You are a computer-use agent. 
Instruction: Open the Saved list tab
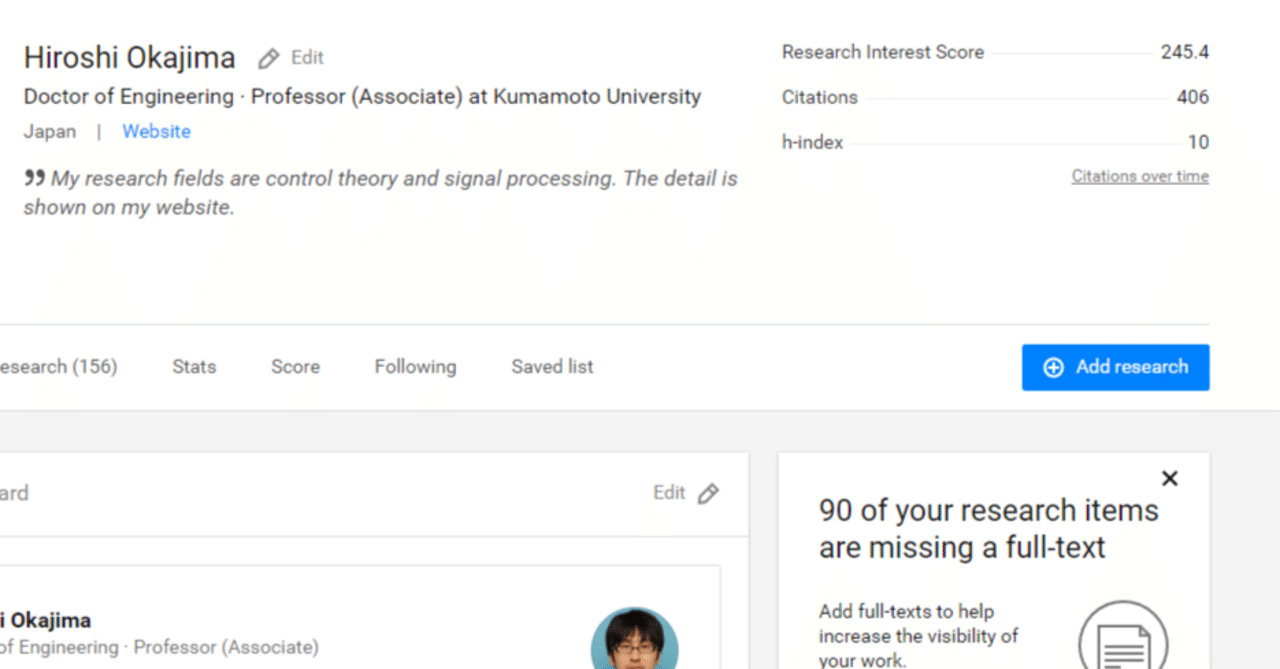[x=551, y=367]
